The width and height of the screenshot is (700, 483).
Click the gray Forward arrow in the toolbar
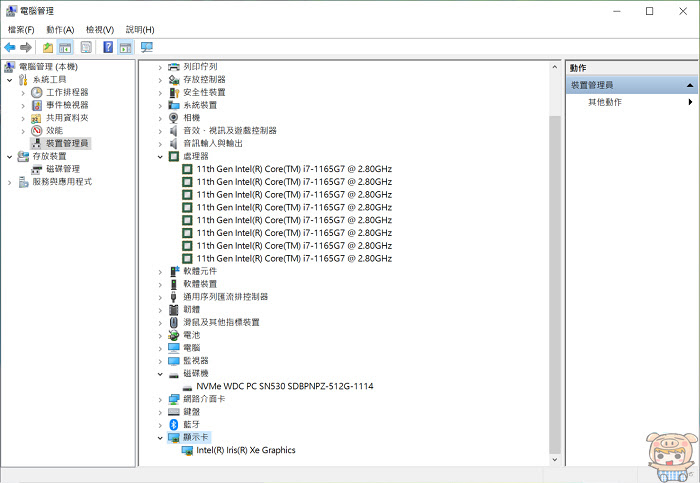tap(26, 47)
